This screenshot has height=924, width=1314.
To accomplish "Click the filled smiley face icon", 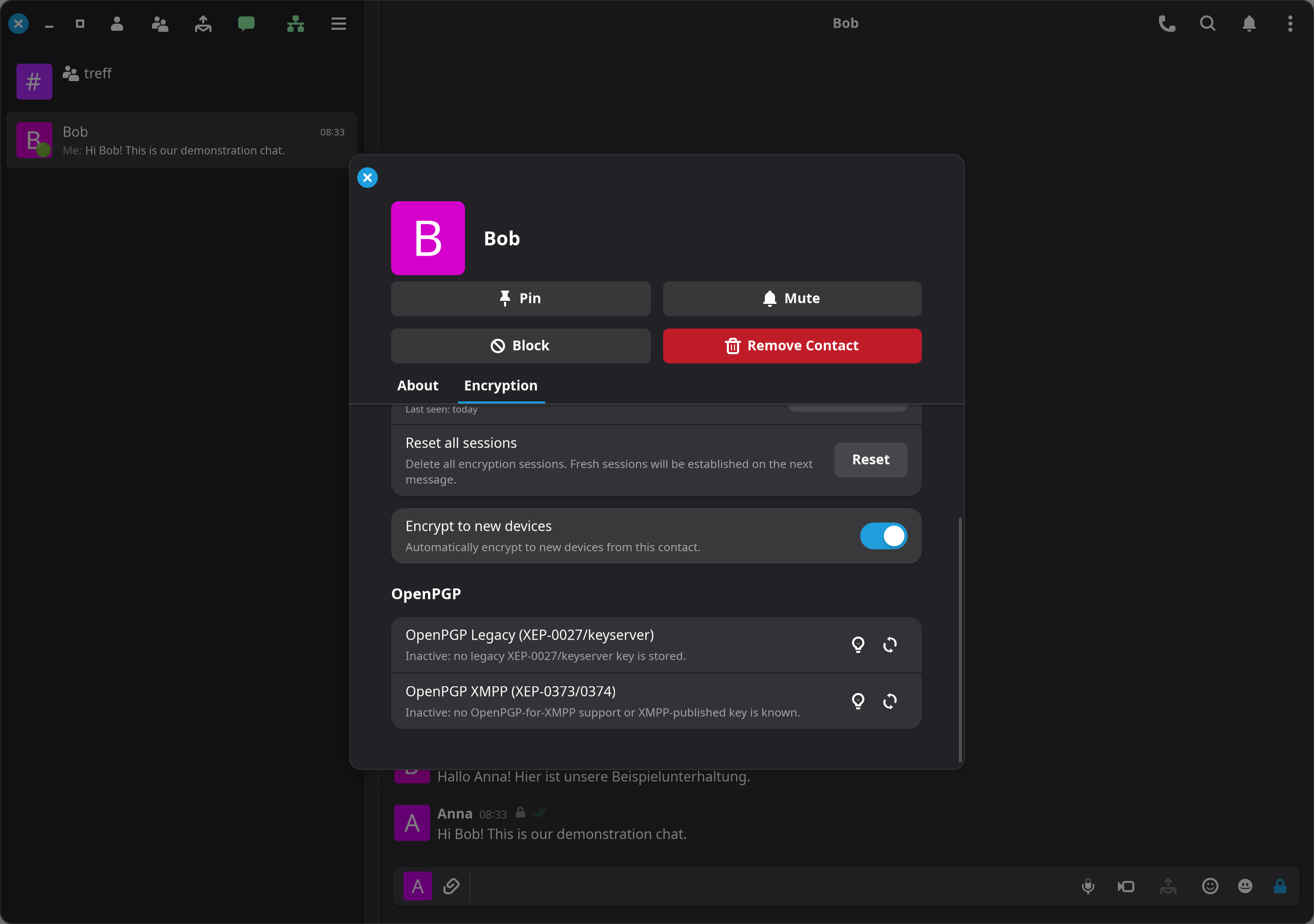I will (x=1245, y=886).
